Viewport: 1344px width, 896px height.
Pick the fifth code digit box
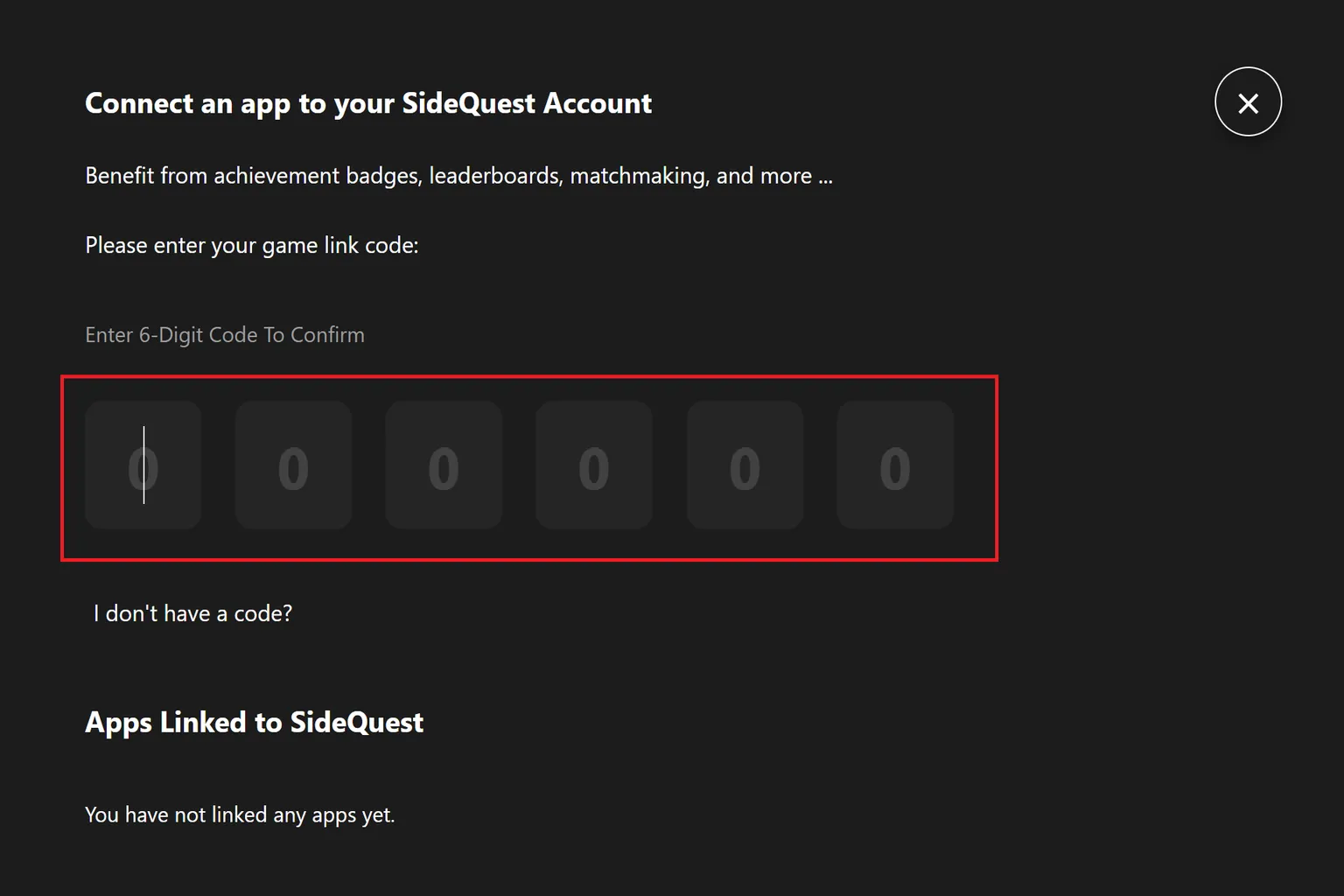(745, 465)
